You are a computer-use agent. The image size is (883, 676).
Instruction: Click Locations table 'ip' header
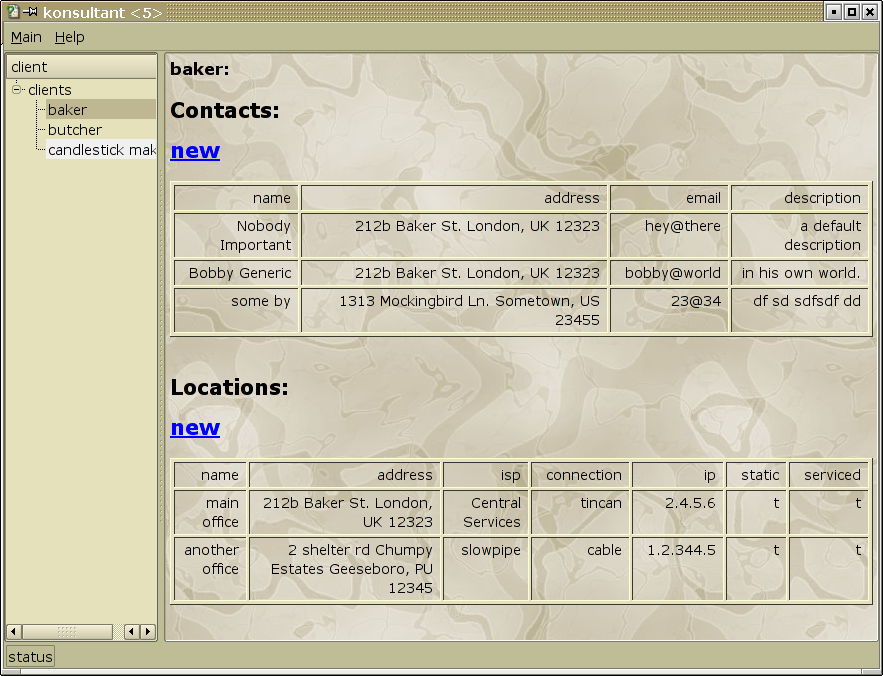[x=709, y=475]
